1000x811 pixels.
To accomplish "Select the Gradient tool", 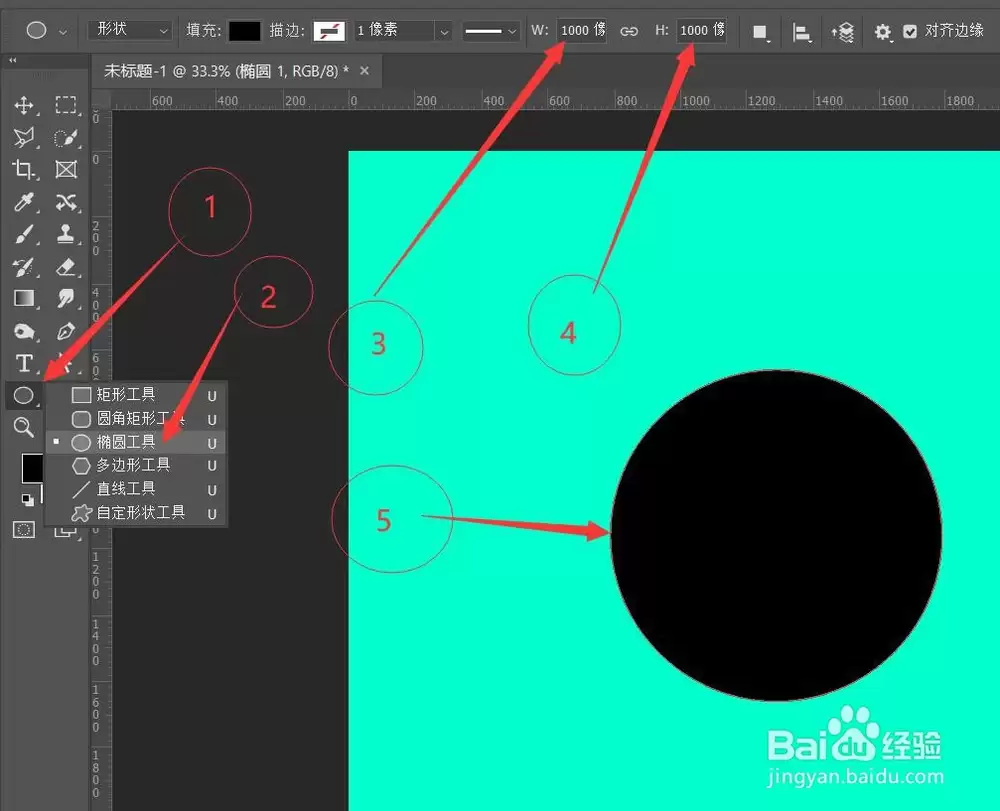I will pyautogui.click(x=24, y=298).
